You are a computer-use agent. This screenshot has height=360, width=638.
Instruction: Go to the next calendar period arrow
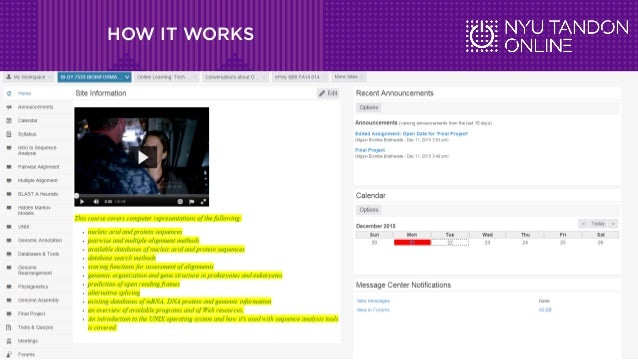[x=613, y=224]
